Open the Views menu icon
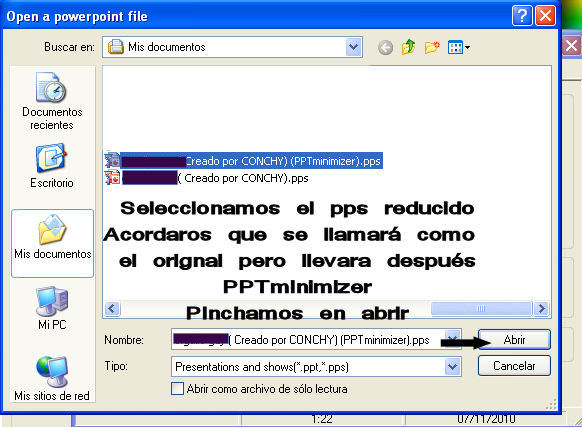 coord(459,47)
